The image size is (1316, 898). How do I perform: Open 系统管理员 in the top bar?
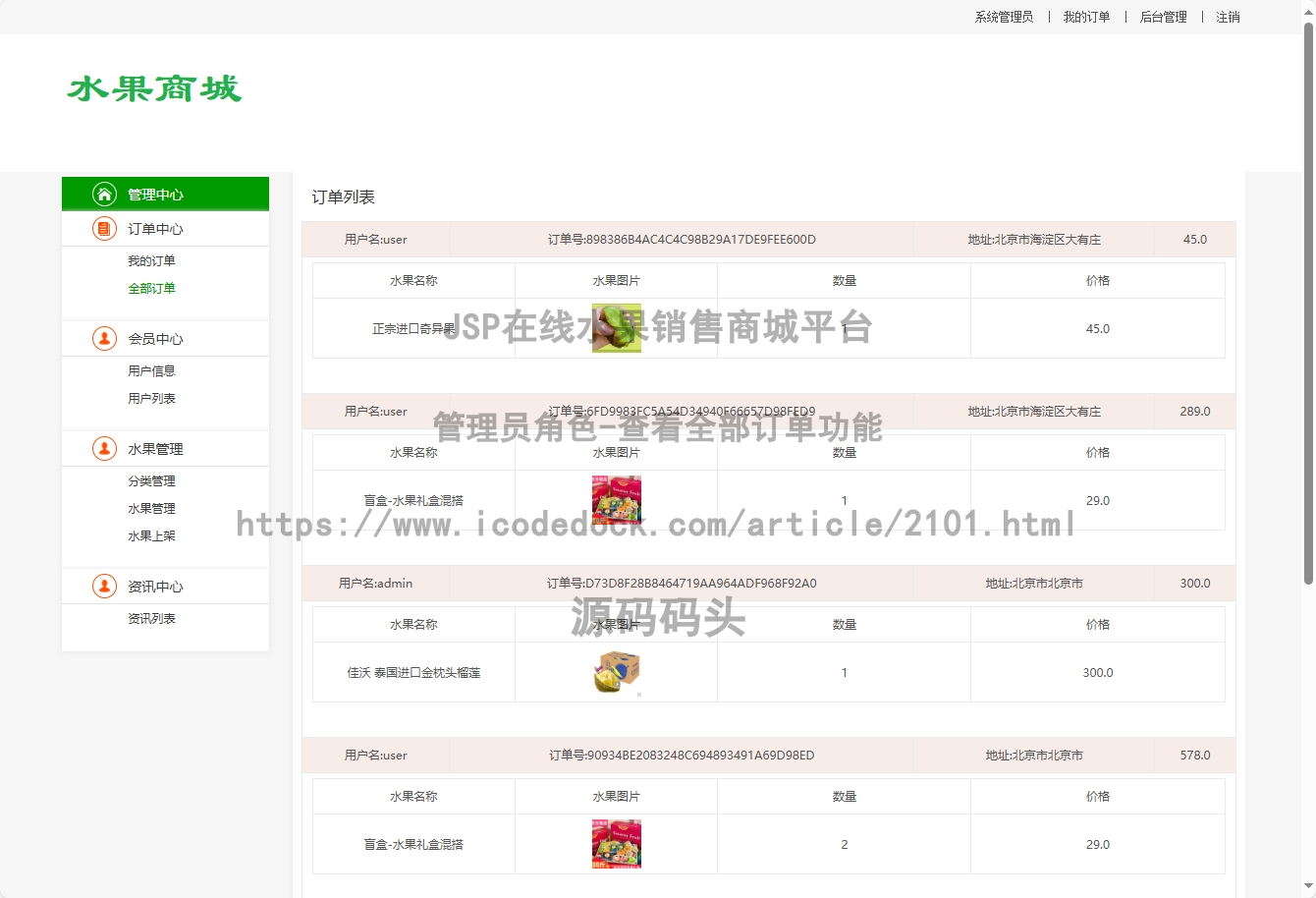pyautogui.click(x=1004, y=17)
